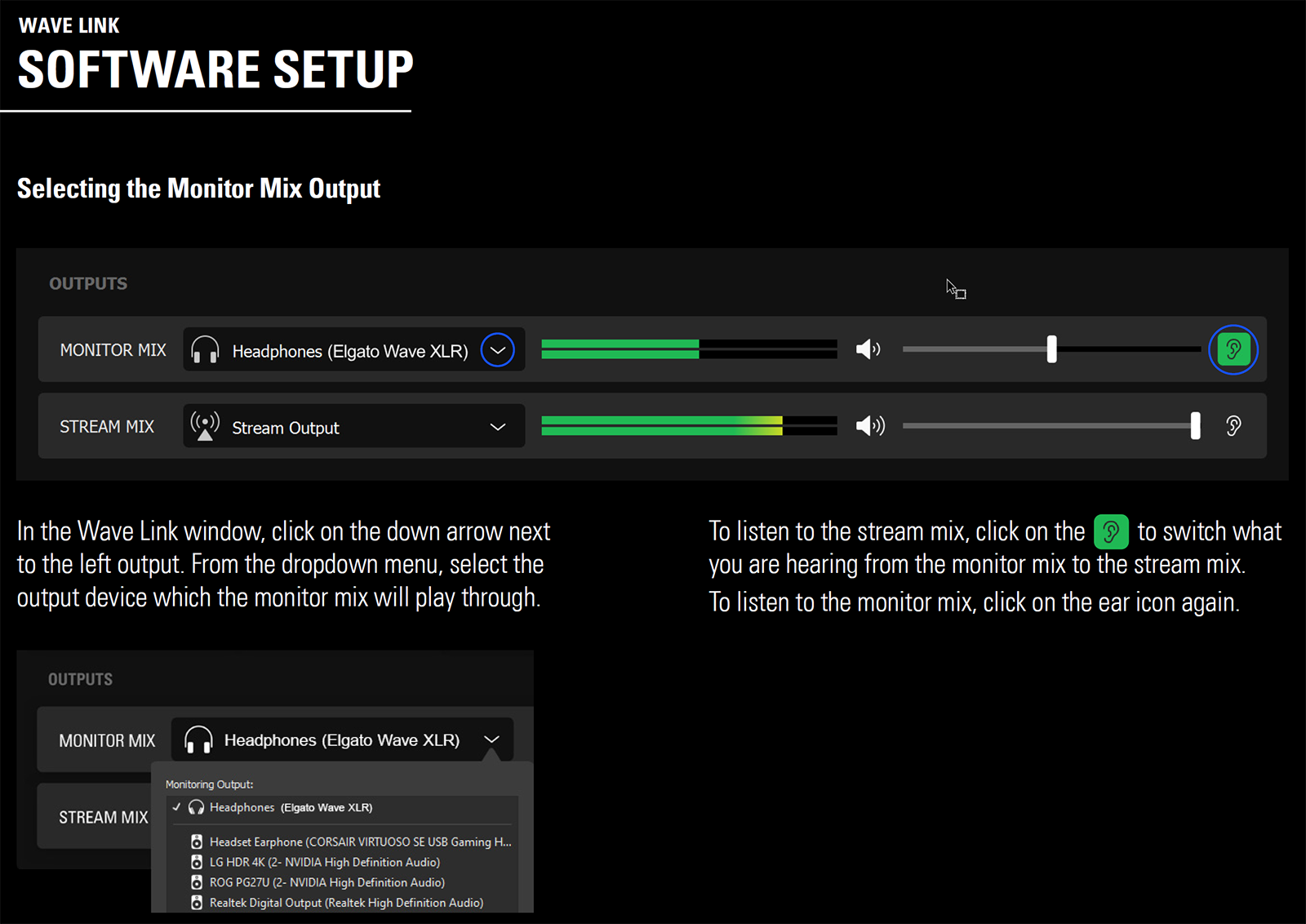Click the 'STREAM MIX' label in the top panel
The height and width of the screenshot is (924, 1306).
(107, 427)
